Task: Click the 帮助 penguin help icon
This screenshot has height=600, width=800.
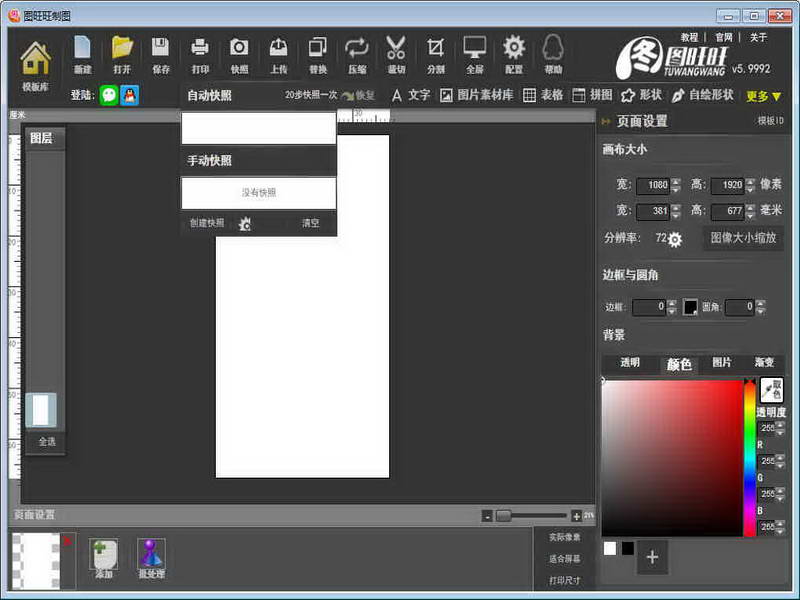Action: coord(553,55)
